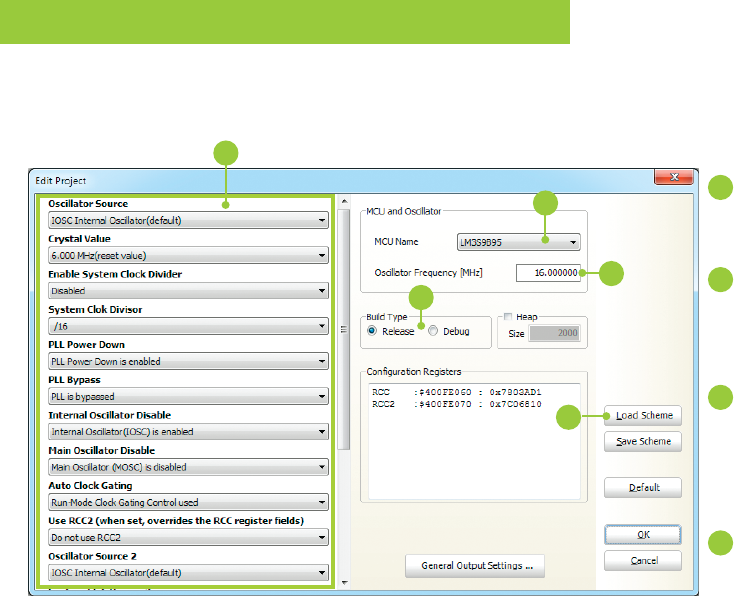Expand the PLL Power Down dropdown
The height and width of the screenshot is (596, 734).
click(x=188, y=361)
